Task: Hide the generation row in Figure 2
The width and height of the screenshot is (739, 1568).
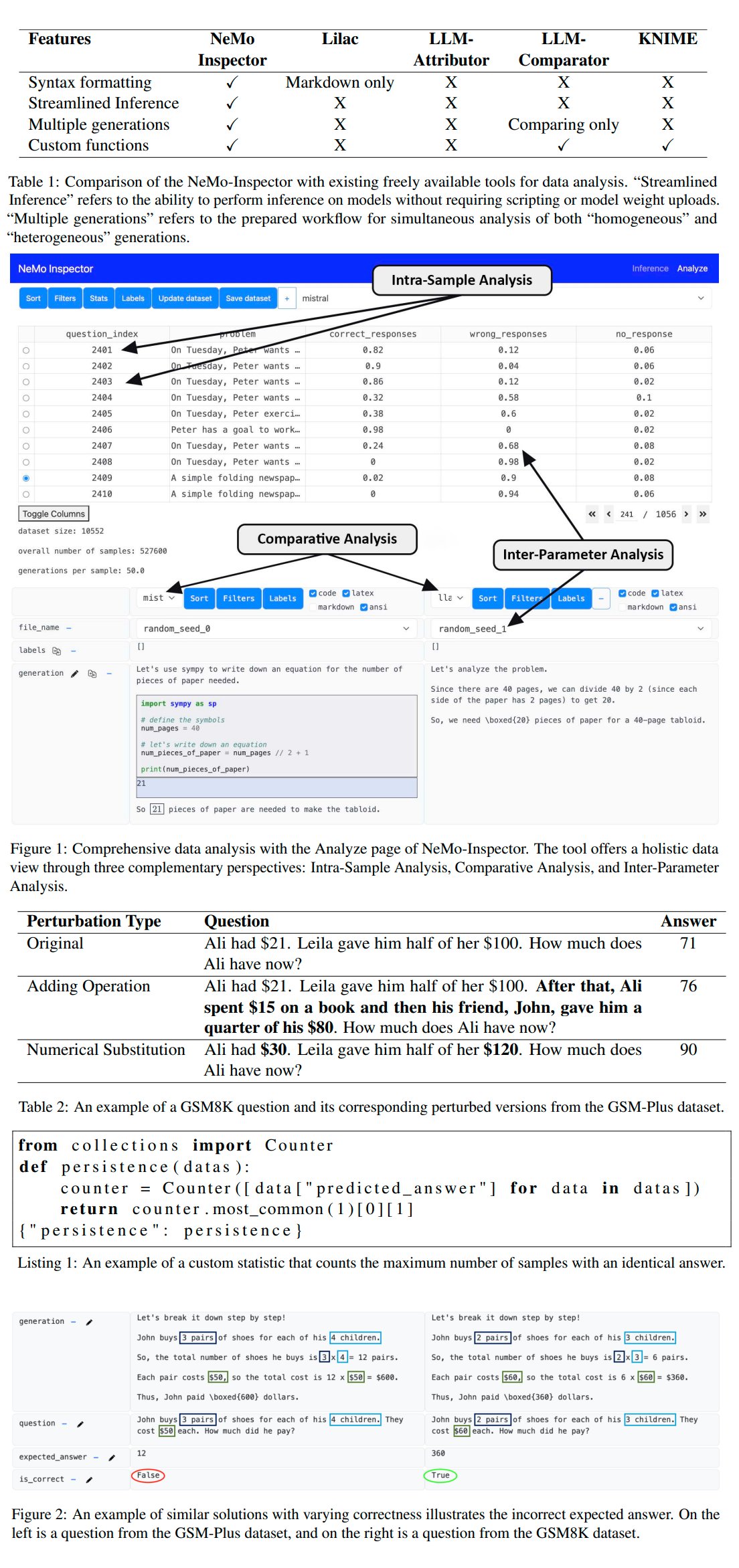Action: 74,1321
